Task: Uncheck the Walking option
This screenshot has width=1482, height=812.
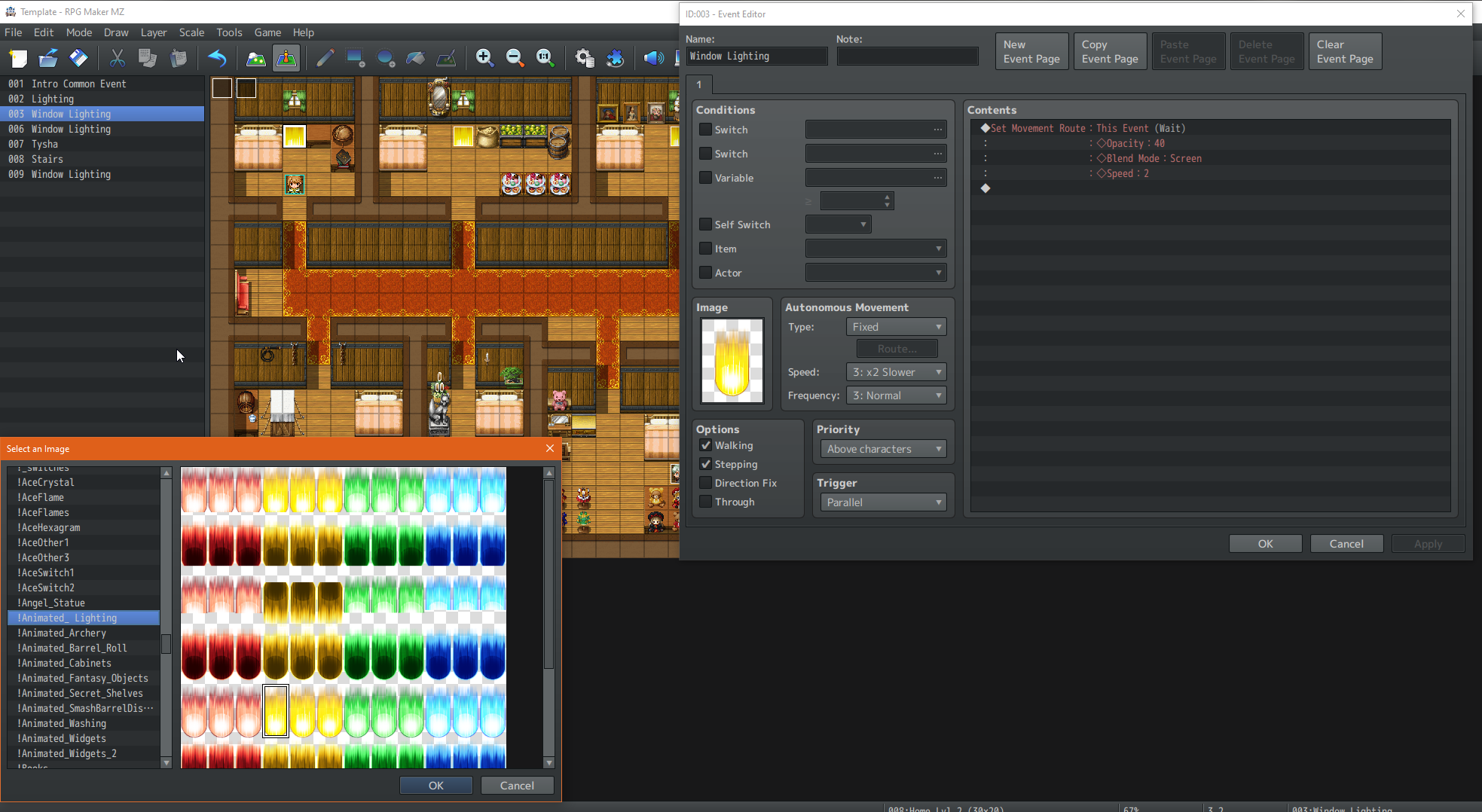Action: [x=705, y=445]
